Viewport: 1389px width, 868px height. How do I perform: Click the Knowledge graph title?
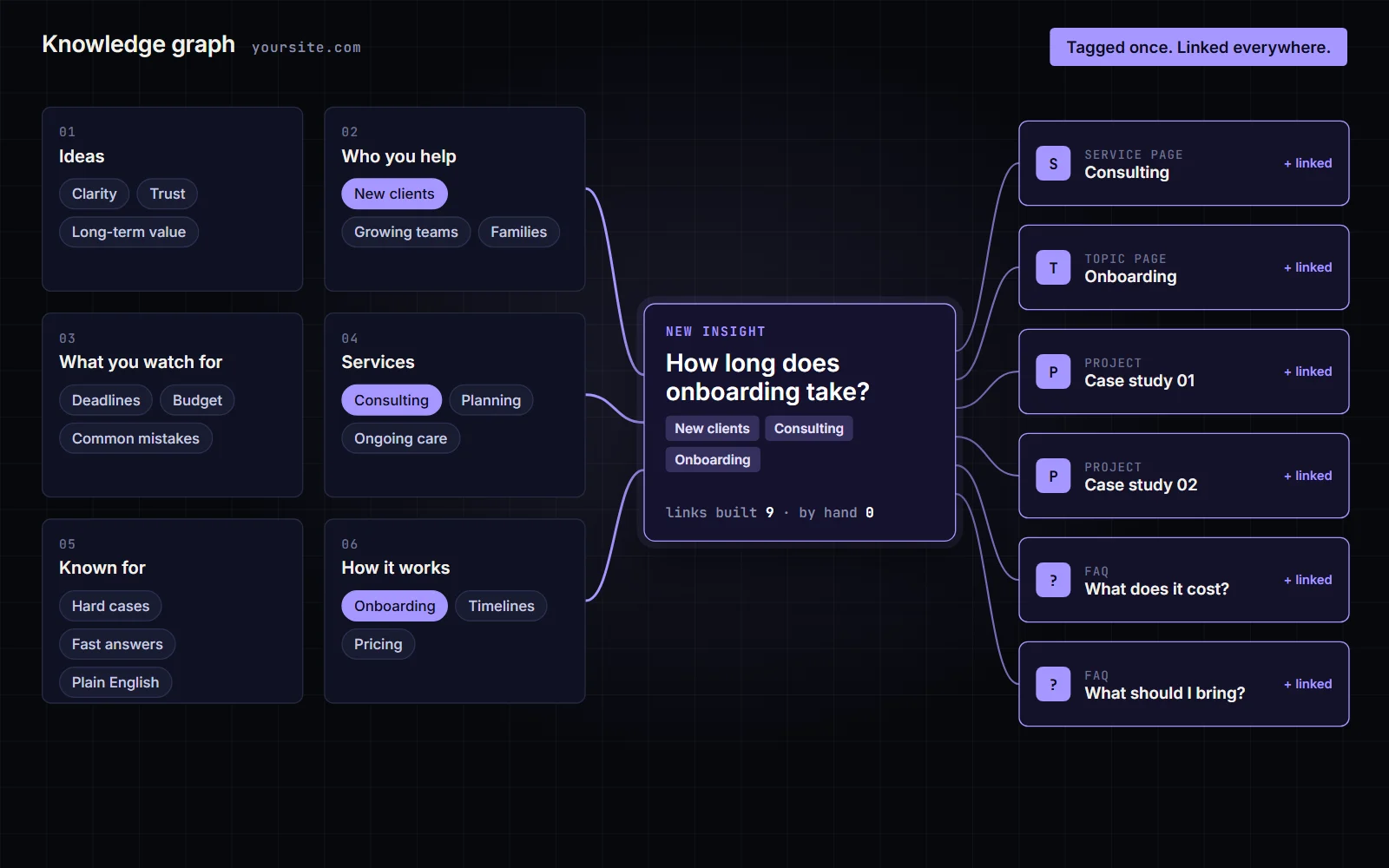(138, 44)
